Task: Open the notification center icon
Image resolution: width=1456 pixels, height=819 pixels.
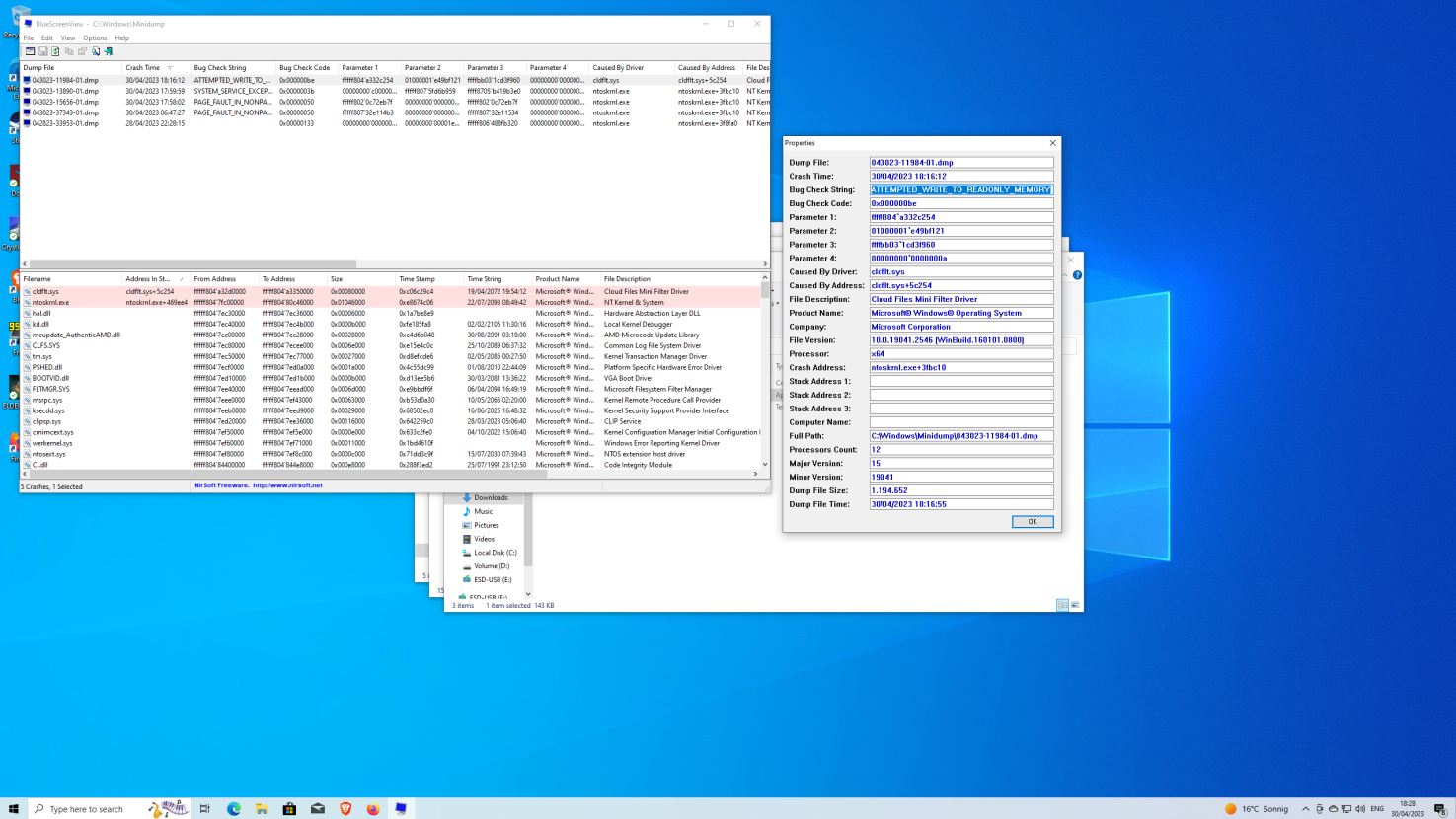Action: pyautogui.click(x=1440, y=809)
